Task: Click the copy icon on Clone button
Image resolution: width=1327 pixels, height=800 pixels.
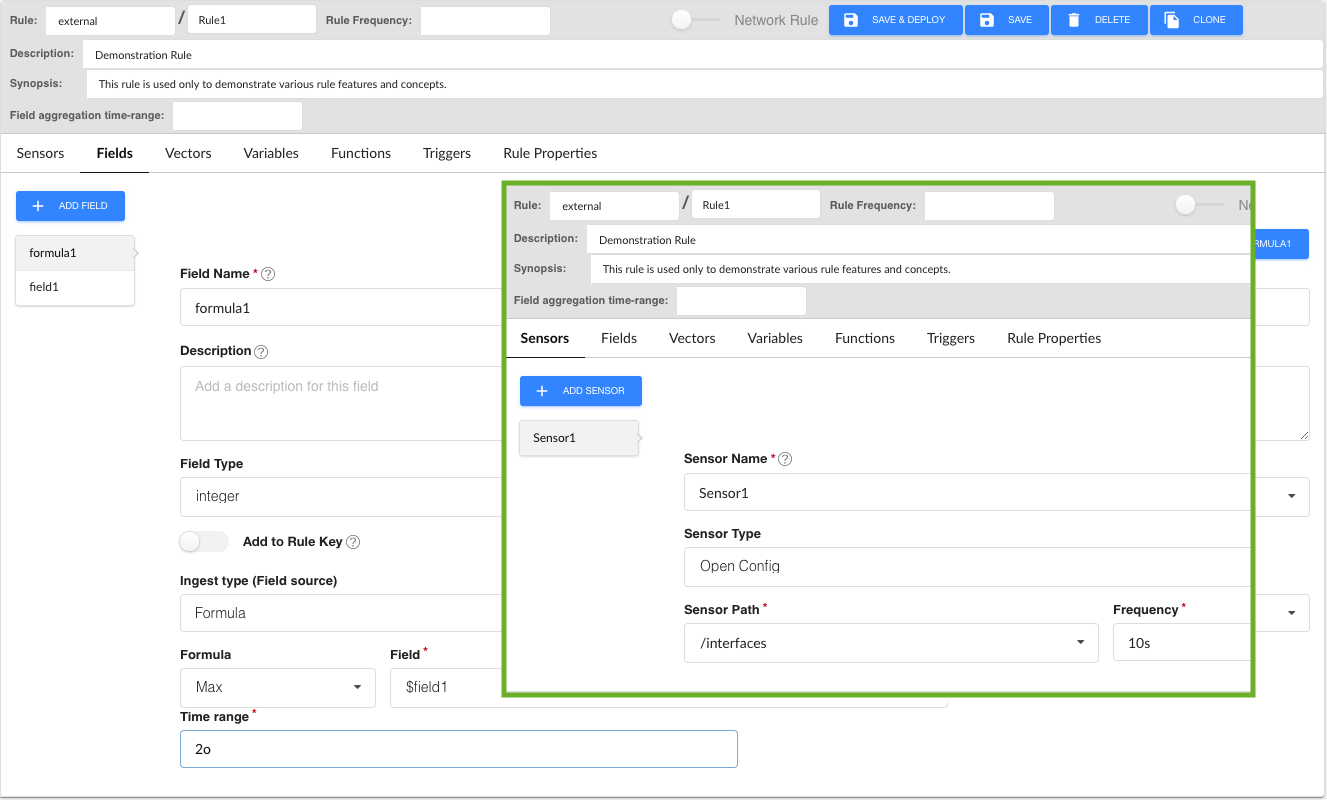Action: (1172, 20)
